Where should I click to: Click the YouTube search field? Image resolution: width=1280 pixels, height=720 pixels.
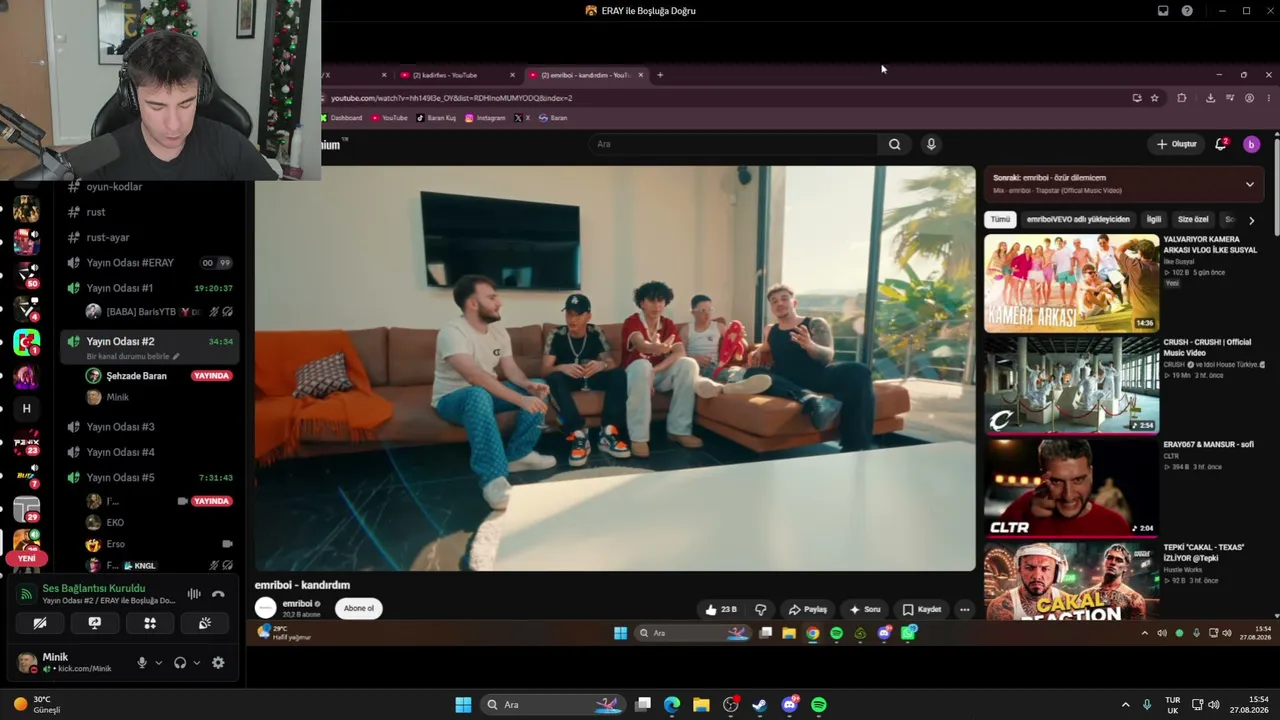point(733,144)
